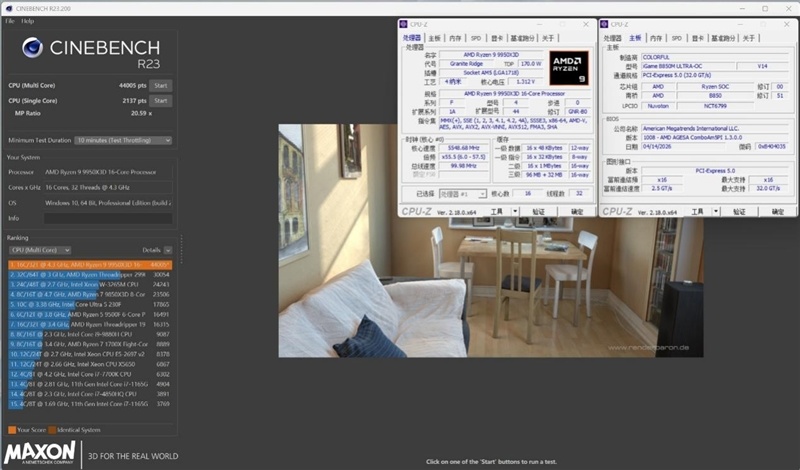
Task: Switch to 主板 tab in left CPU-Z window
Action: (x=434, y=38)
